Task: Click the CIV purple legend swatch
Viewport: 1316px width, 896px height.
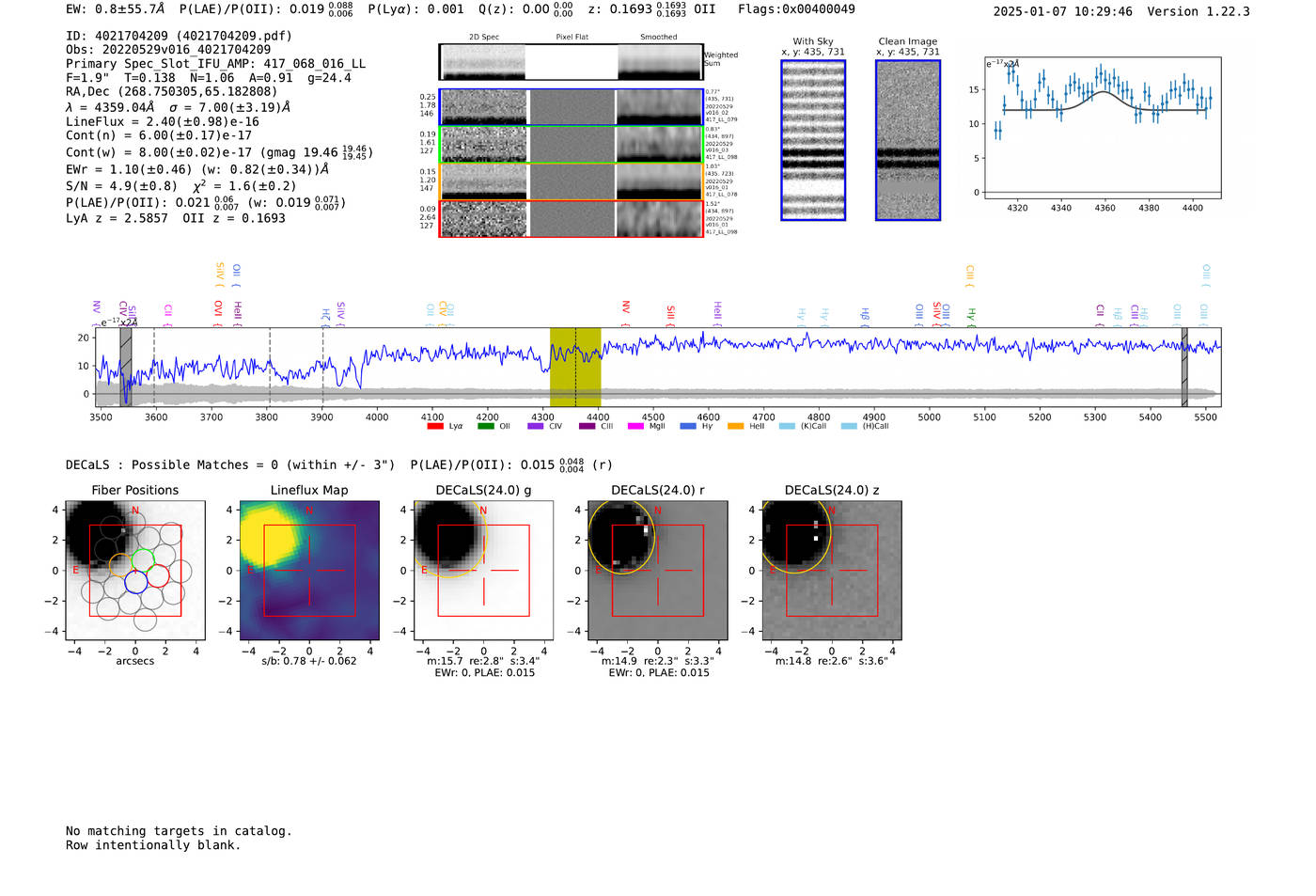Action: [536, 426]
